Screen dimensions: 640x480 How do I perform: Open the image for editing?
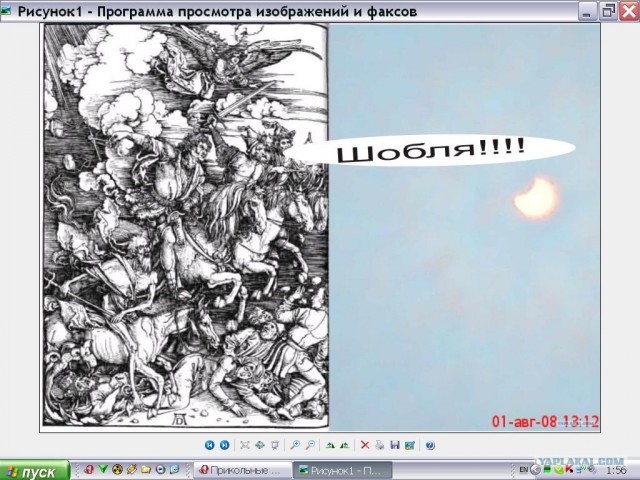point(410,445)
